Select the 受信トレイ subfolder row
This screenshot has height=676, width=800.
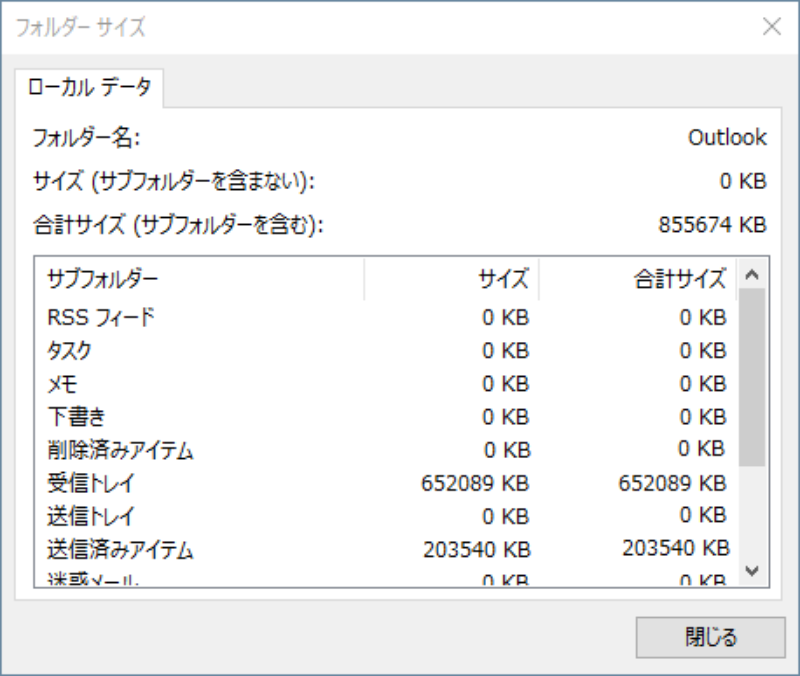[90, 484]
